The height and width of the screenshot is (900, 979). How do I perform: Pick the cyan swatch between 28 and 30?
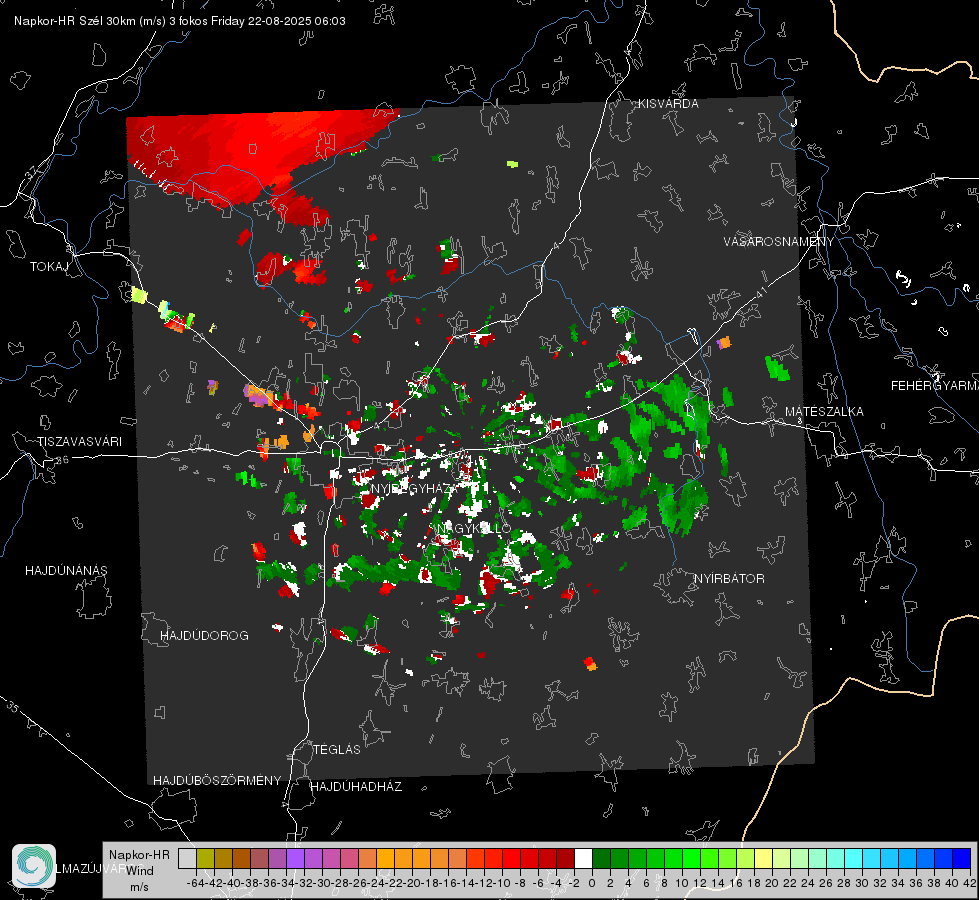pyautogui.click(x=853, y=859)
